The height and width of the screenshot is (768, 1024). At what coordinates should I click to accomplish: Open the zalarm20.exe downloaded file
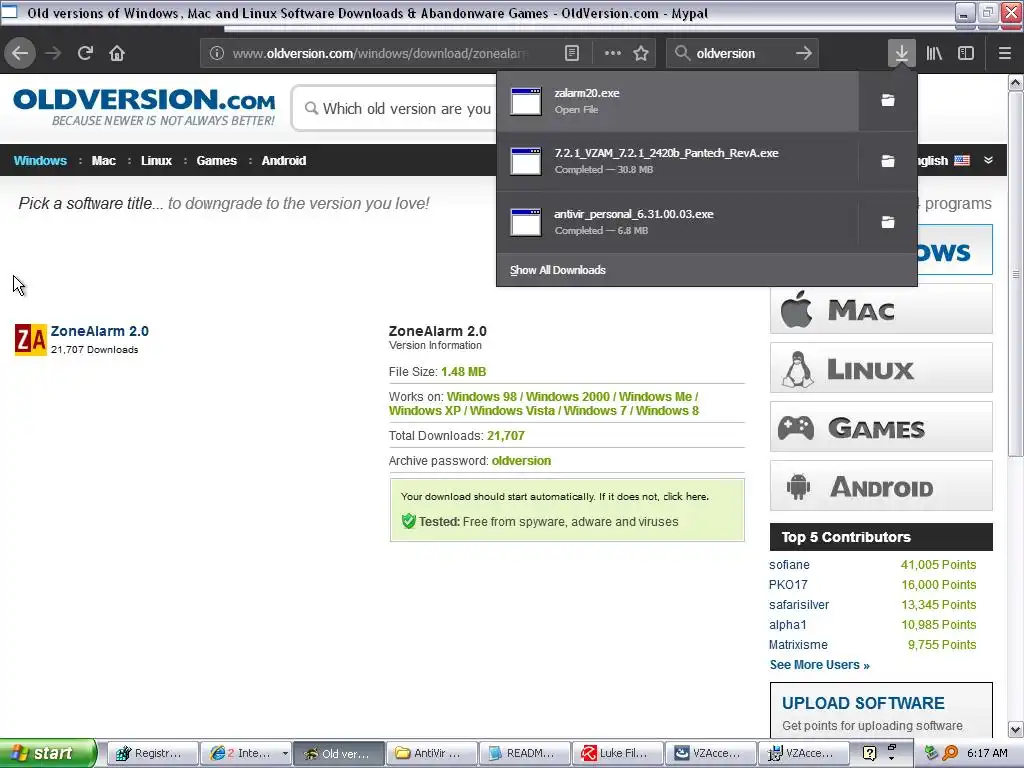pos(677,101)
